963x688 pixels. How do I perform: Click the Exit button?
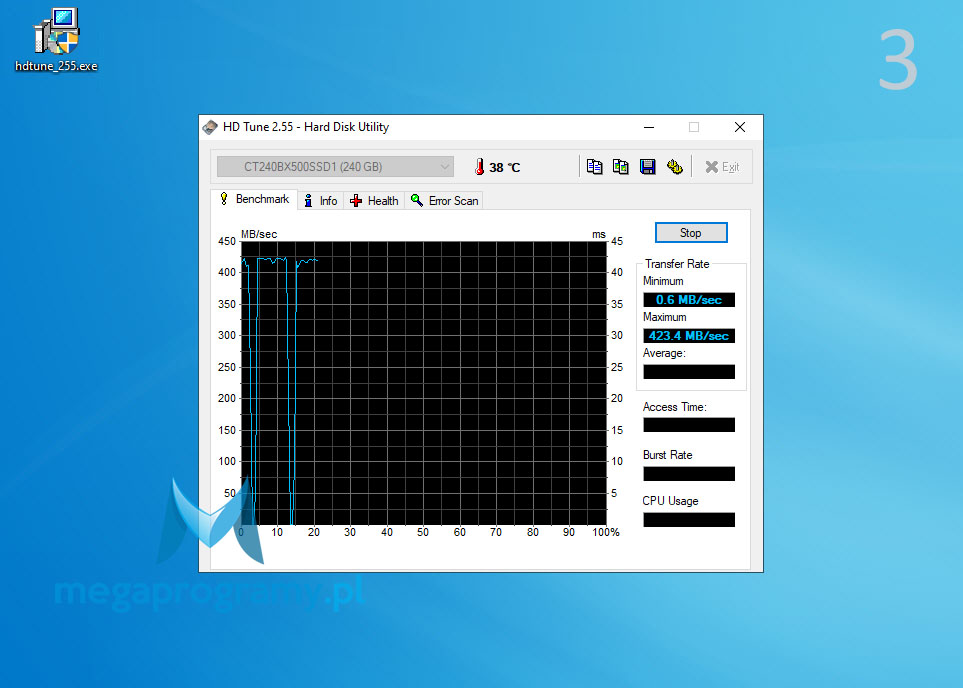[722, 166]
